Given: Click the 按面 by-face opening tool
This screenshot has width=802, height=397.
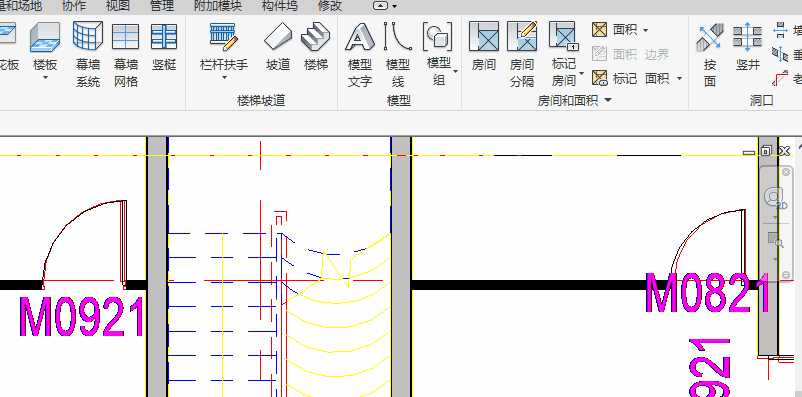Looking at the screenshot, I should (710, 54).
